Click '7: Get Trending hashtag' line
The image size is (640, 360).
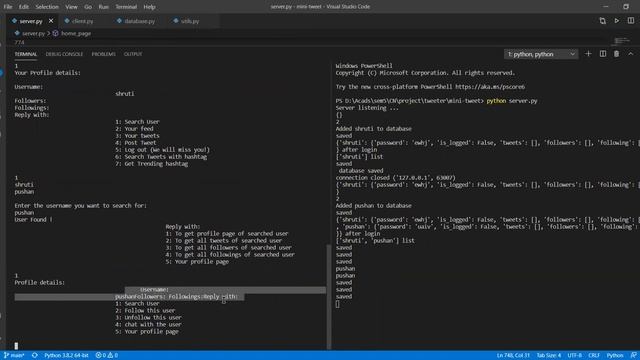(x=151, y=163)
